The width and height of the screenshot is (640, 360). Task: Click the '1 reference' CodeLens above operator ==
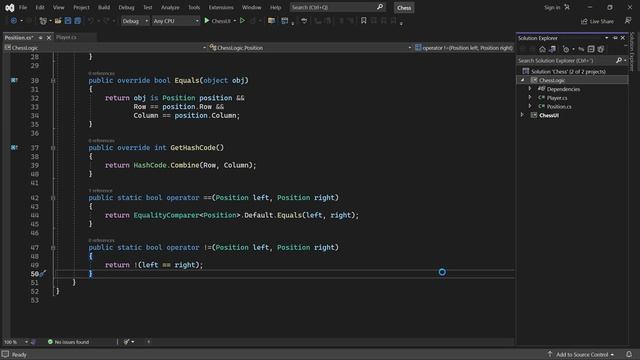[x=100, y=191]
